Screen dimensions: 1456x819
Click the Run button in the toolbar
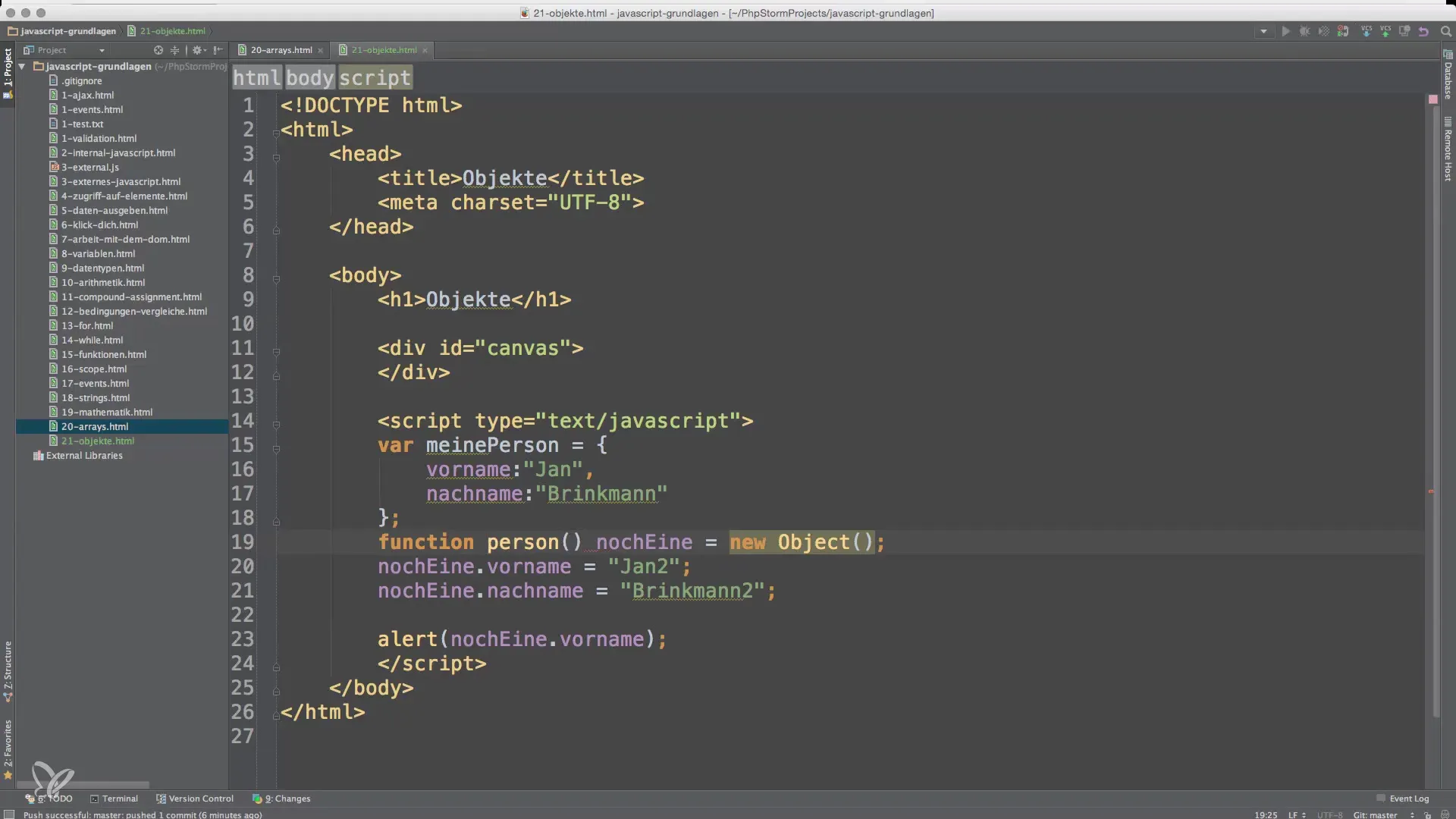(x=1285, y=31)
